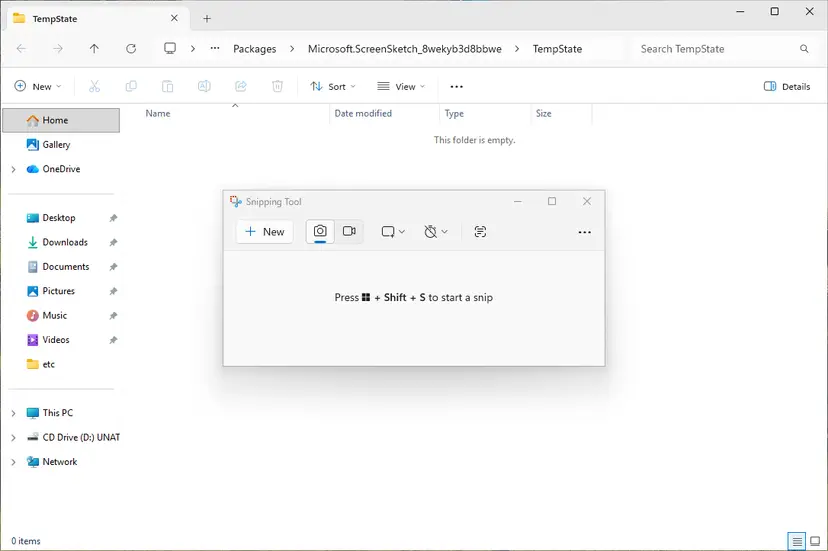Select Home in navigation pane

click(x=61, y=120)
